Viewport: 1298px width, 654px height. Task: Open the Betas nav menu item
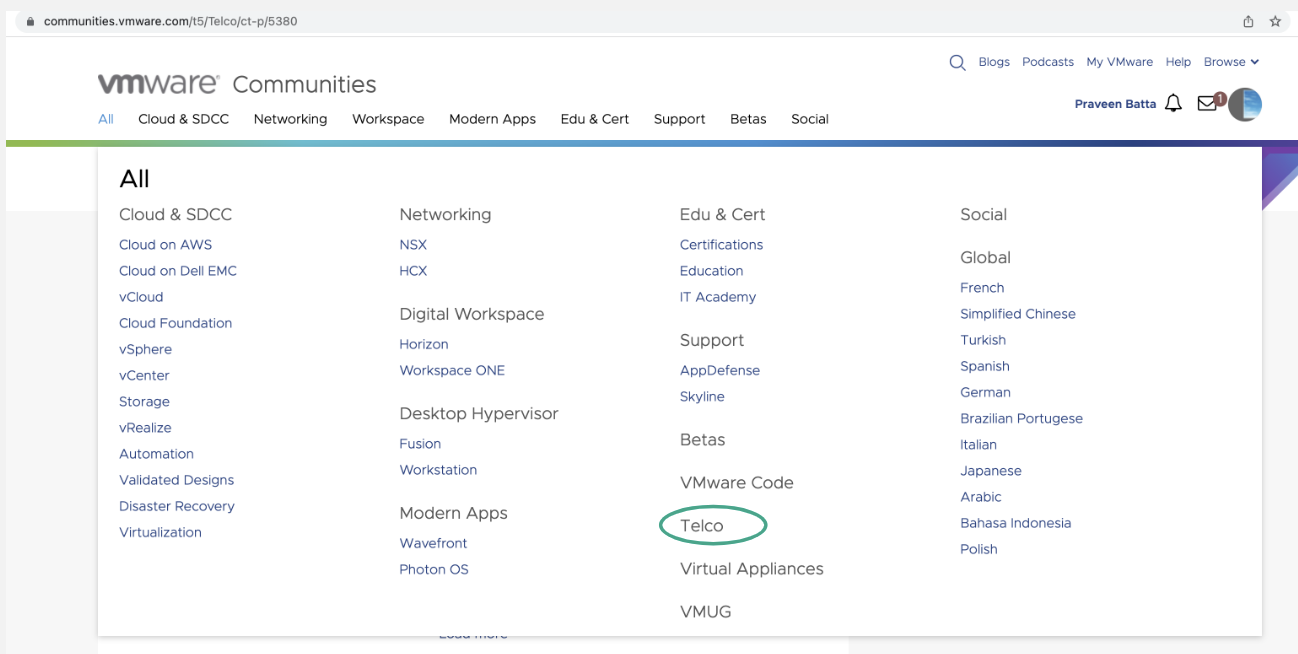tap(748, 119)
